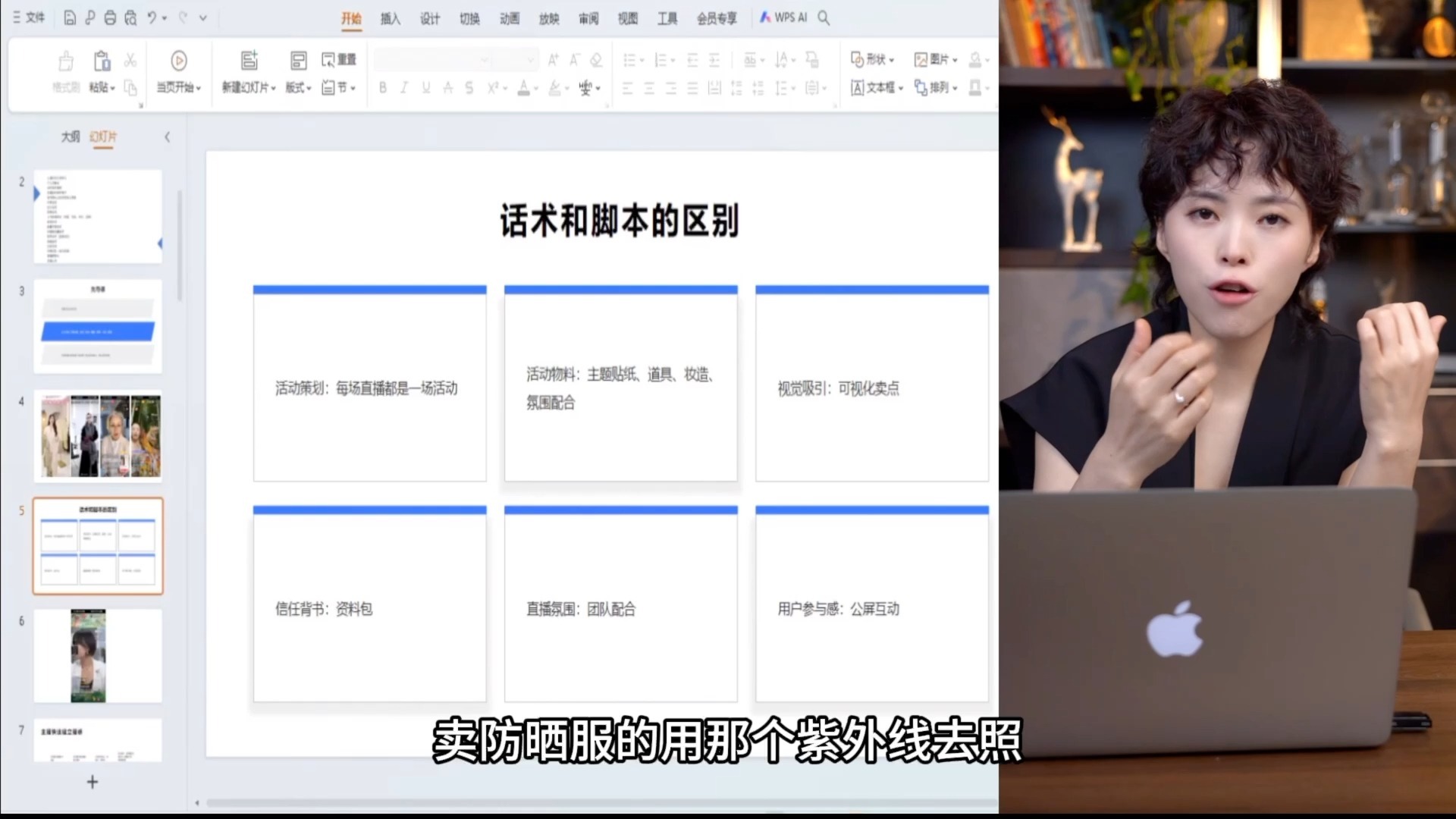1456x819 pixels.
Task: Click the WPS AI button in the toolbar
Action: [x=785, y=17]
